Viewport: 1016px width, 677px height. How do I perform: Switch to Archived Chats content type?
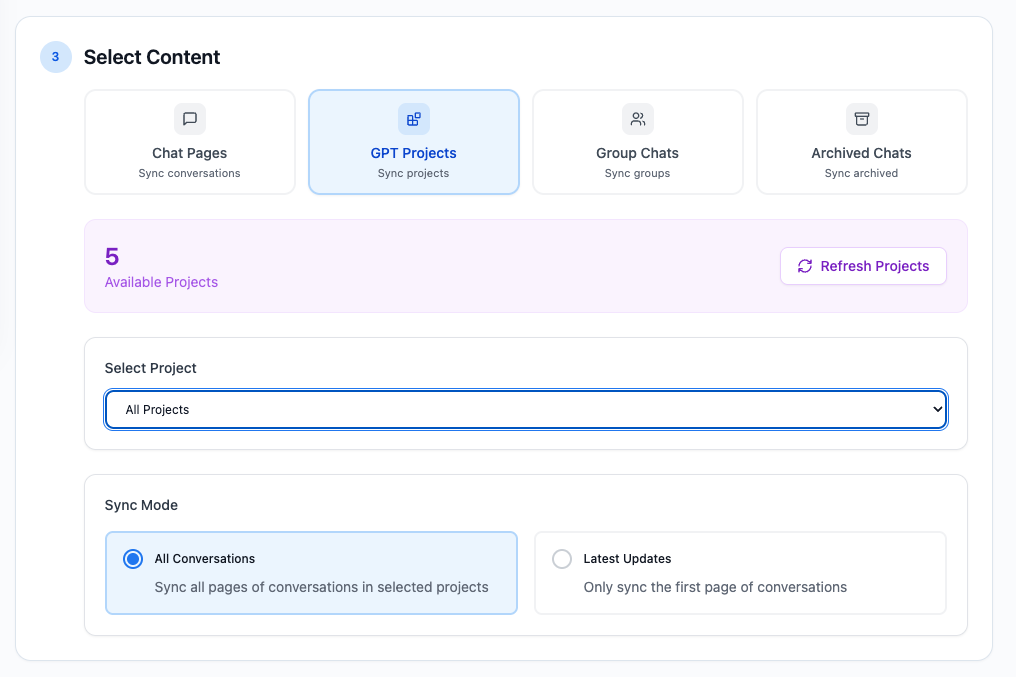pos(862,142)
